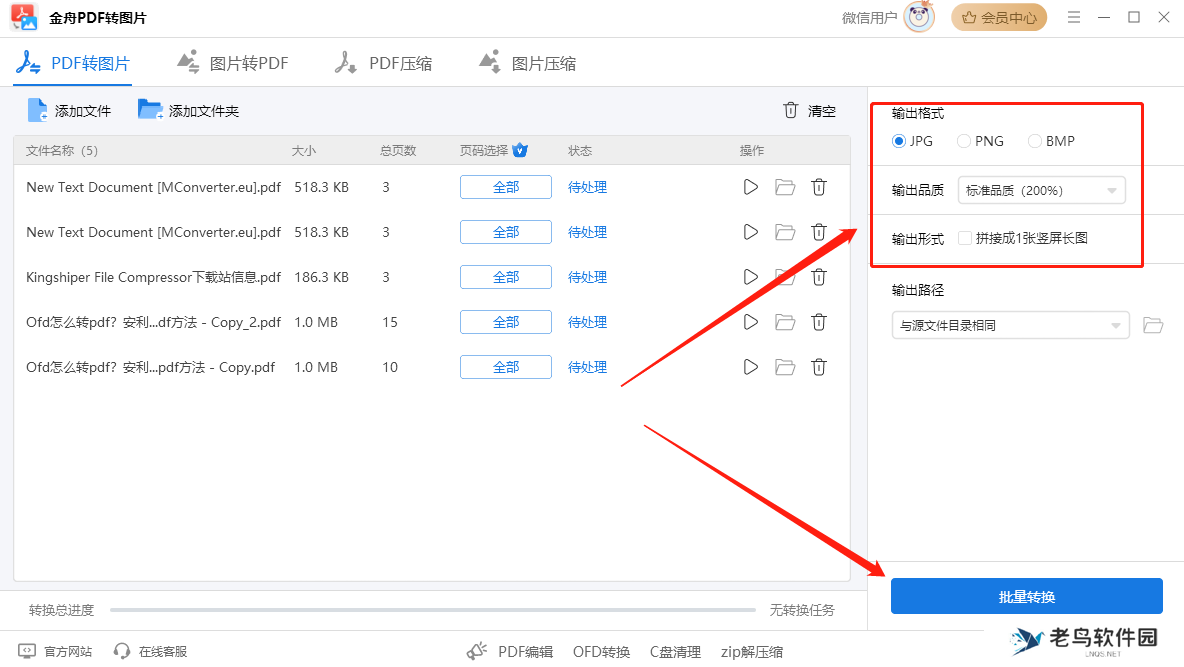Delete the last Ofd怎么转pdf file with trash icon
This screenshot has height=667, width=1184.
tap(819, 367)
